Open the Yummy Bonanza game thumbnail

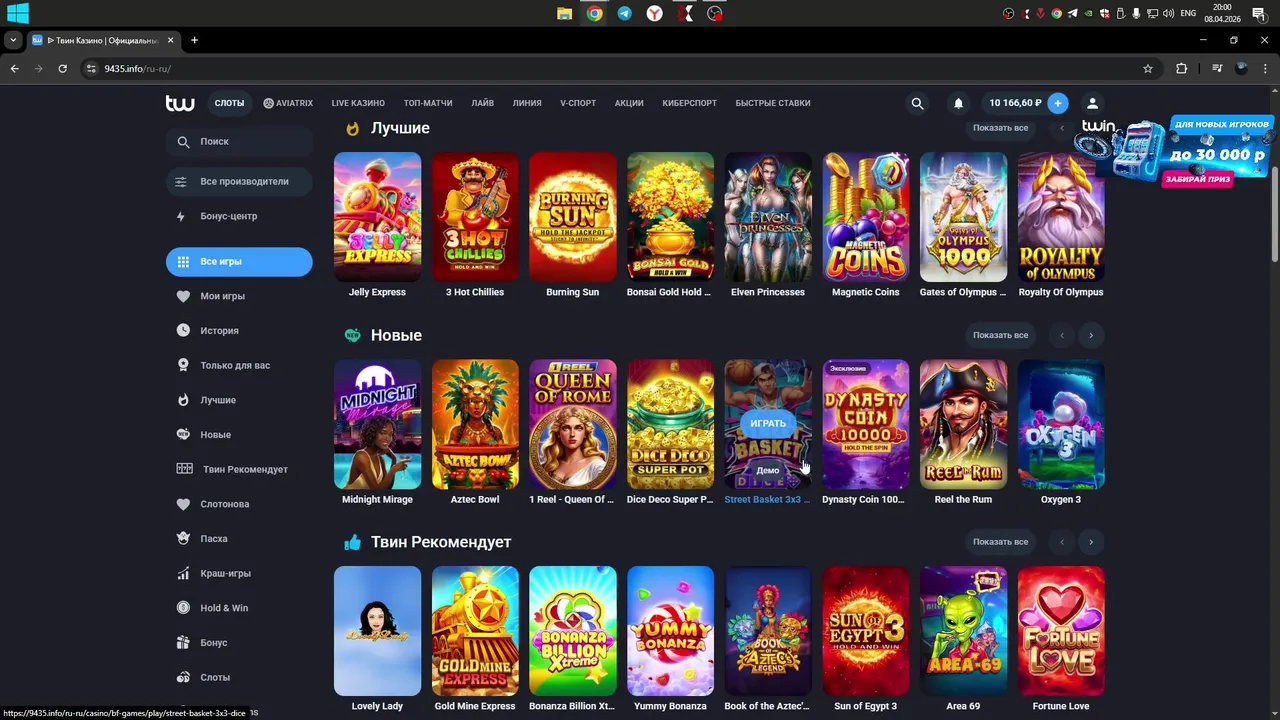pyautogui.click(x=670, y=631)
